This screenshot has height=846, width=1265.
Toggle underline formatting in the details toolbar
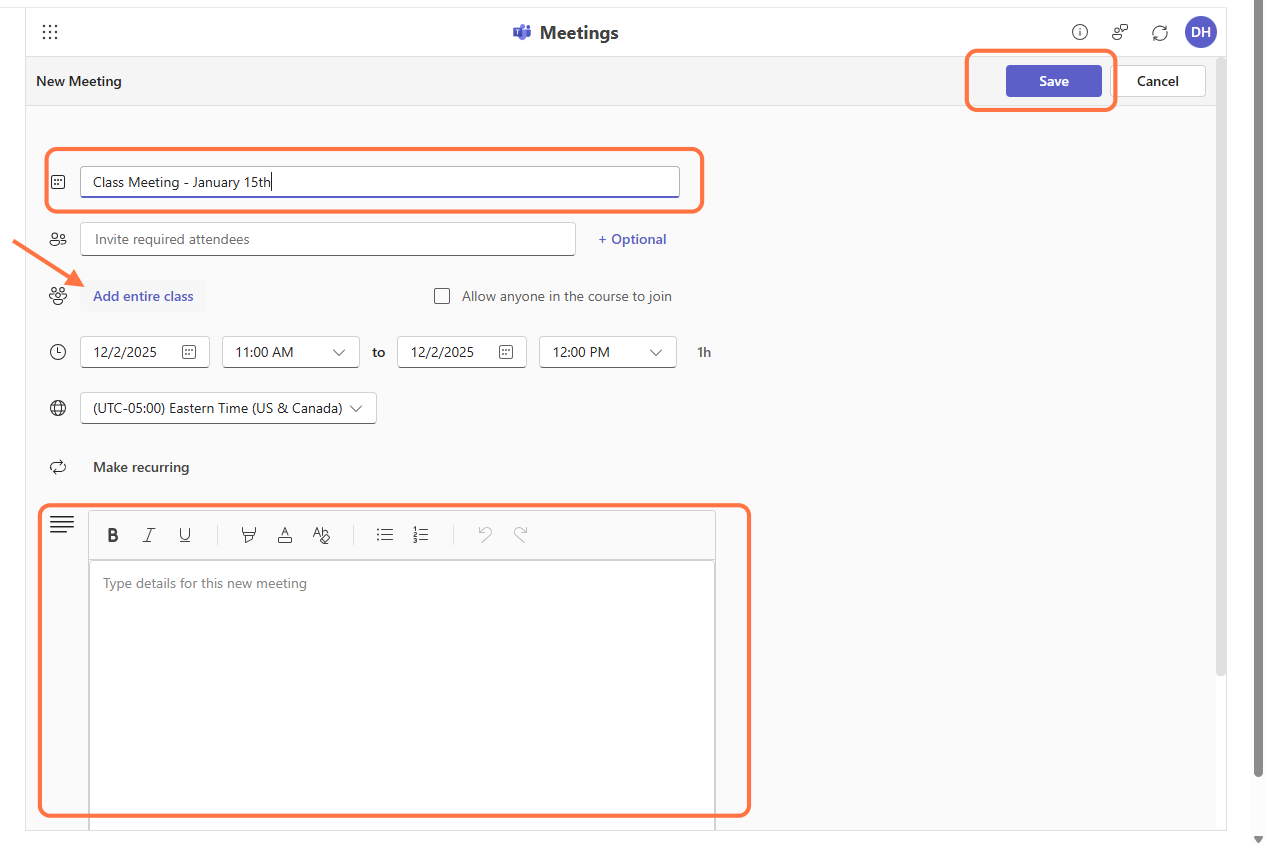tap(185, 535)
